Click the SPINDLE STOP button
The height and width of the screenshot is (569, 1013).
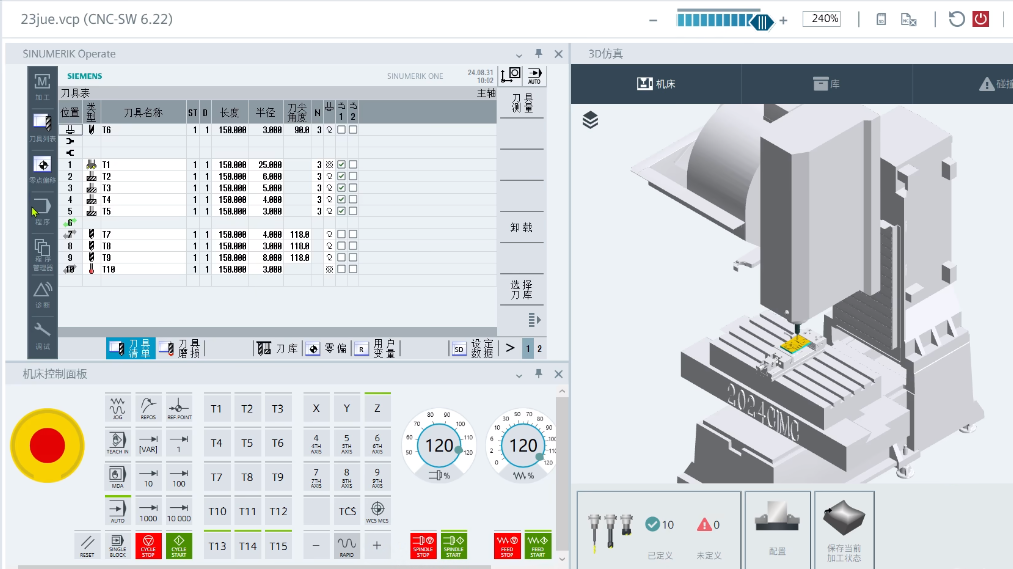(x=423, y=545)
